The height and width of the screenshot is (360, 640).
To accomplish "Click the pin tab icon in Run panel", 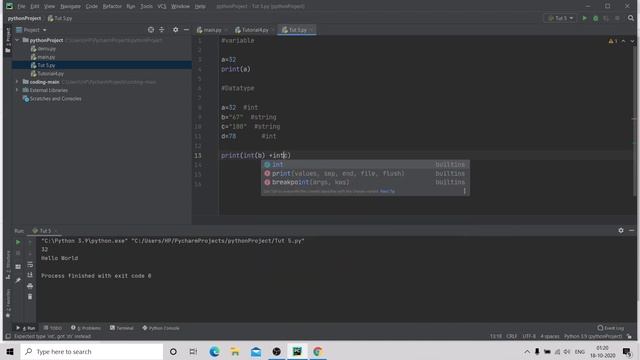I will coord(18,280).
